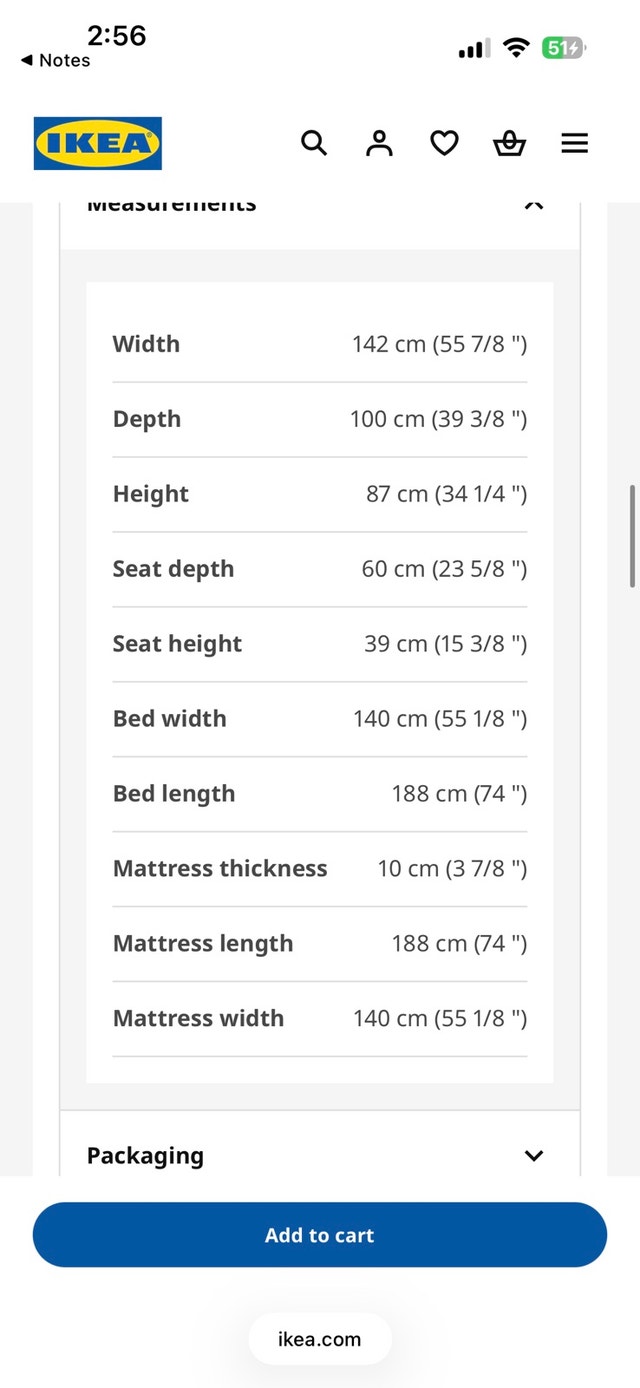Tap the Wi-Fi status icon
The image size is (640, 1388).
click(x=516, y=47)
